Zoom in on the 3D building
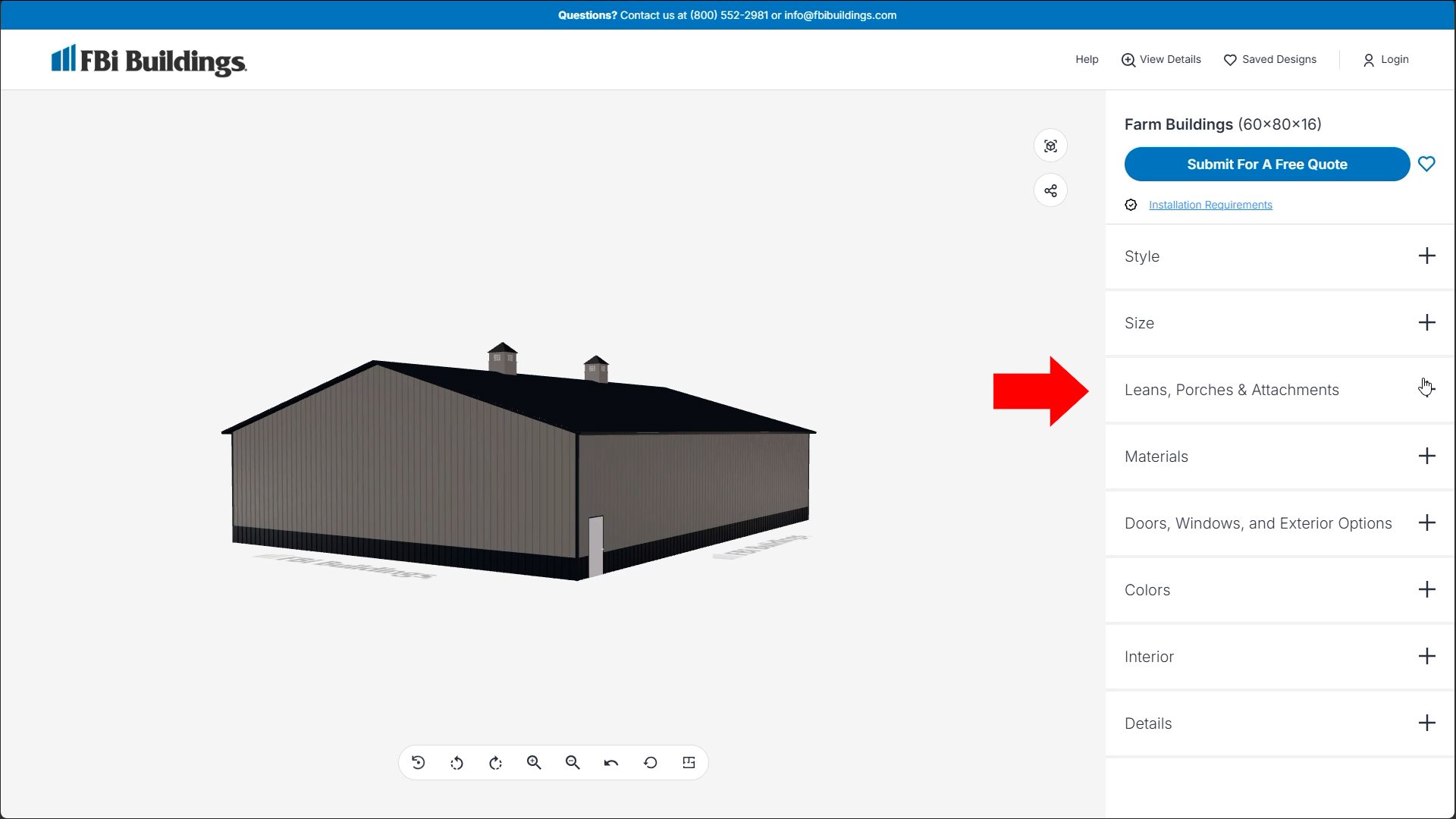 click(534, 763)
